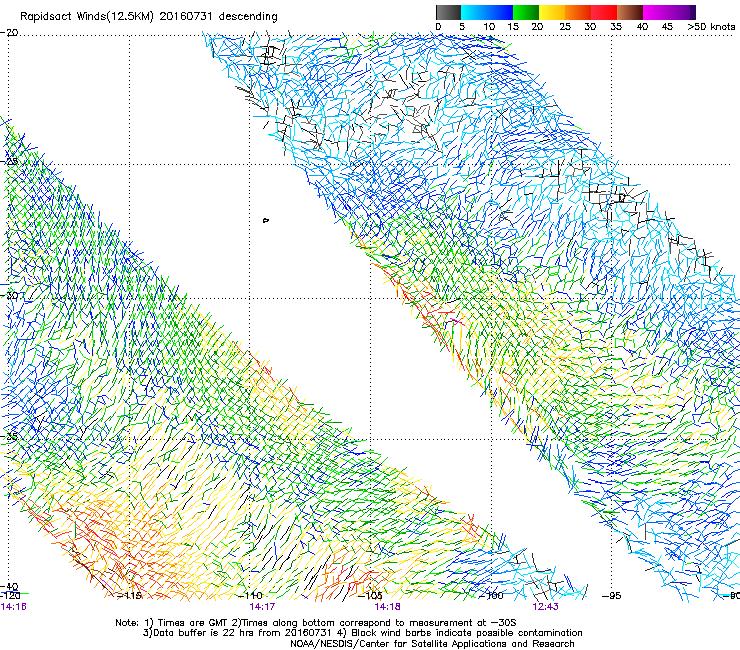Click the longitude label '-105'

pos(371,595)
